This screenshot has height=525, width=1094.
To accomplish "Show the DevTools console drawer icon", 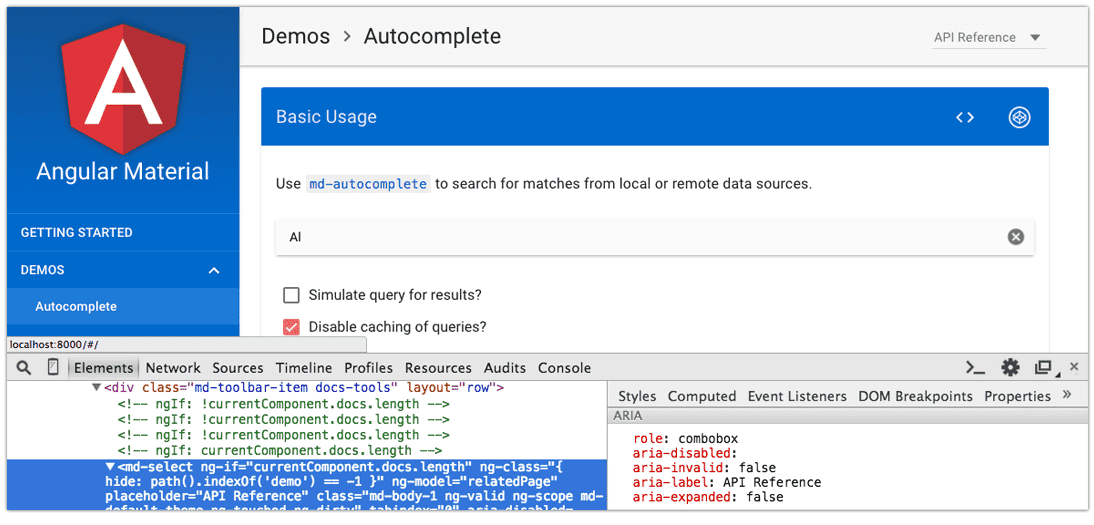I will 975,367.
